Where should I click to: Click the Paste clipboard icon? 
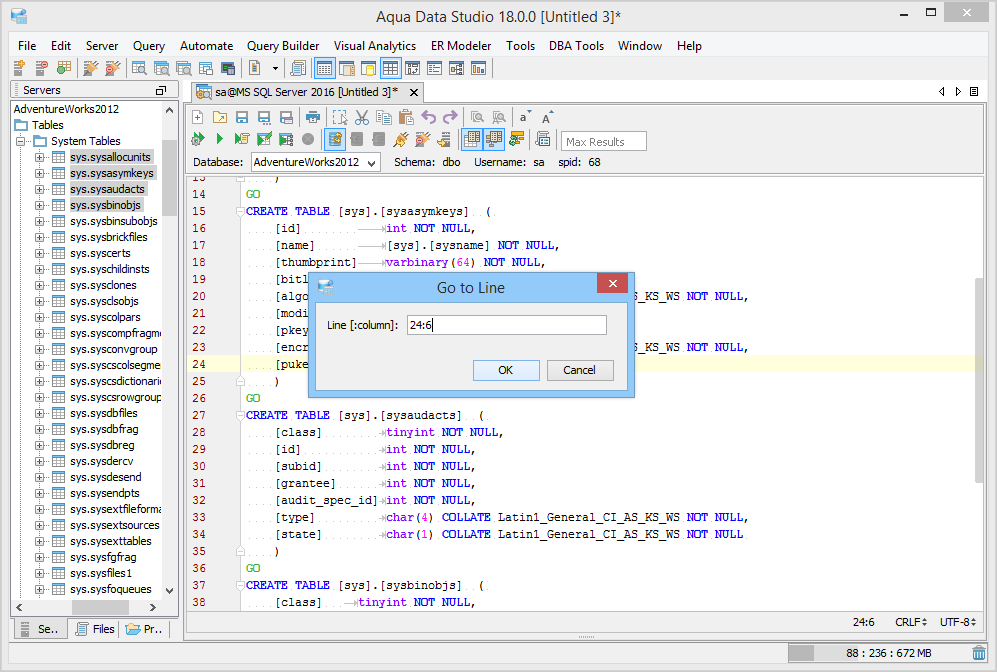click(x=406, y=117)
